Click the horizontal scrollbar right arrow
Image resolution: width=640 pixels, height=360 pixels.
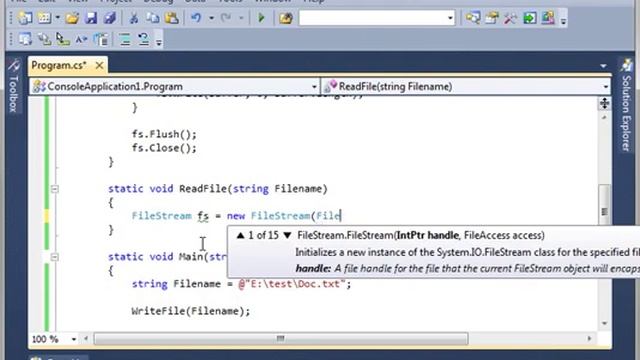coord(589,339)
